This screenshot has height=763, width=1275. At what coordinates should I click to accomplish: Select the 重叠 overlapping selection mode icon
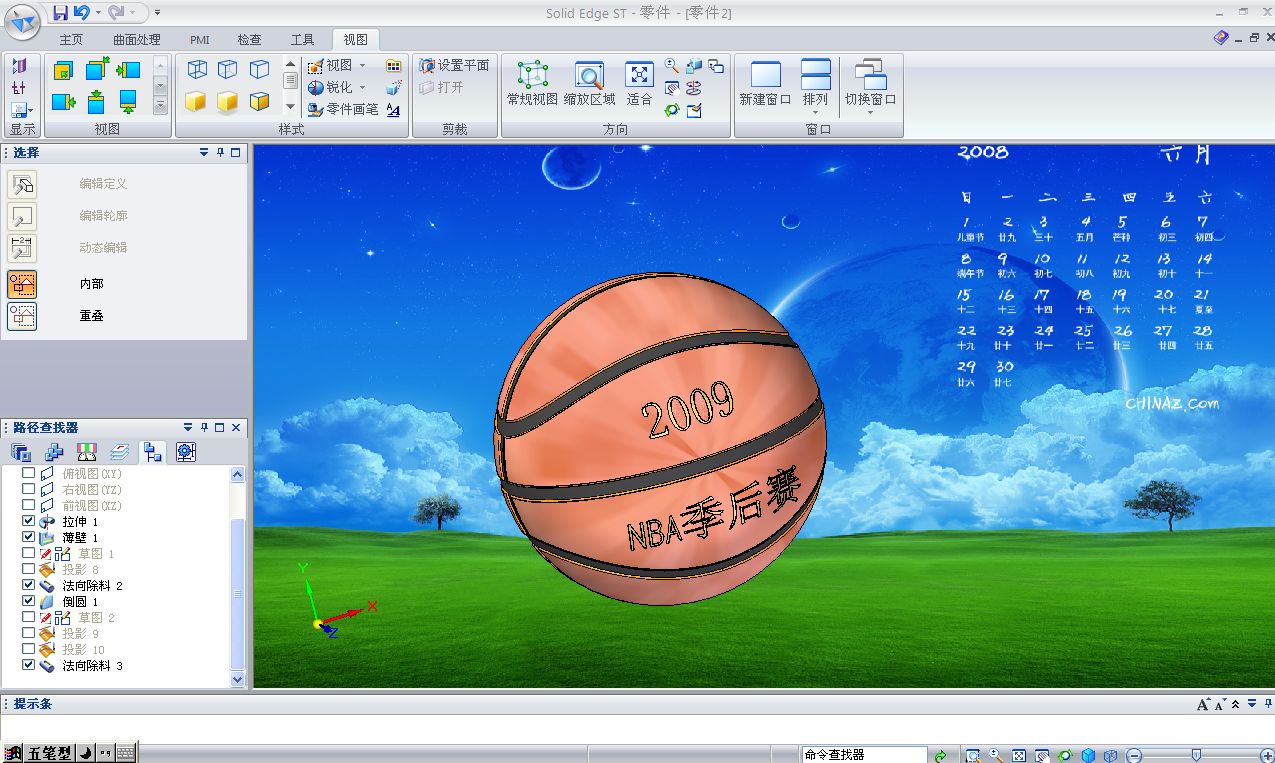tap(22, 316)
